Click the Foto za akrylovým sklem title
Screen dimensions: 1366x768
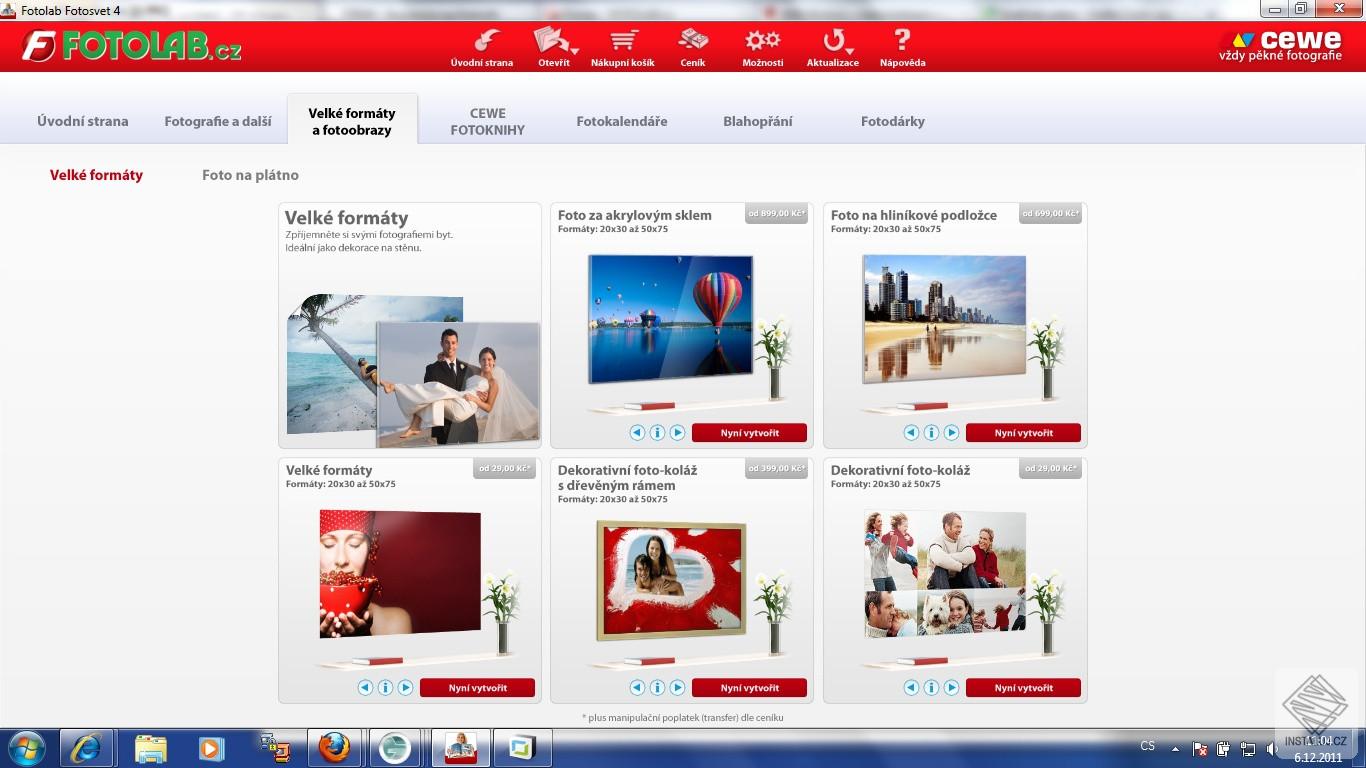coord(635,215)
